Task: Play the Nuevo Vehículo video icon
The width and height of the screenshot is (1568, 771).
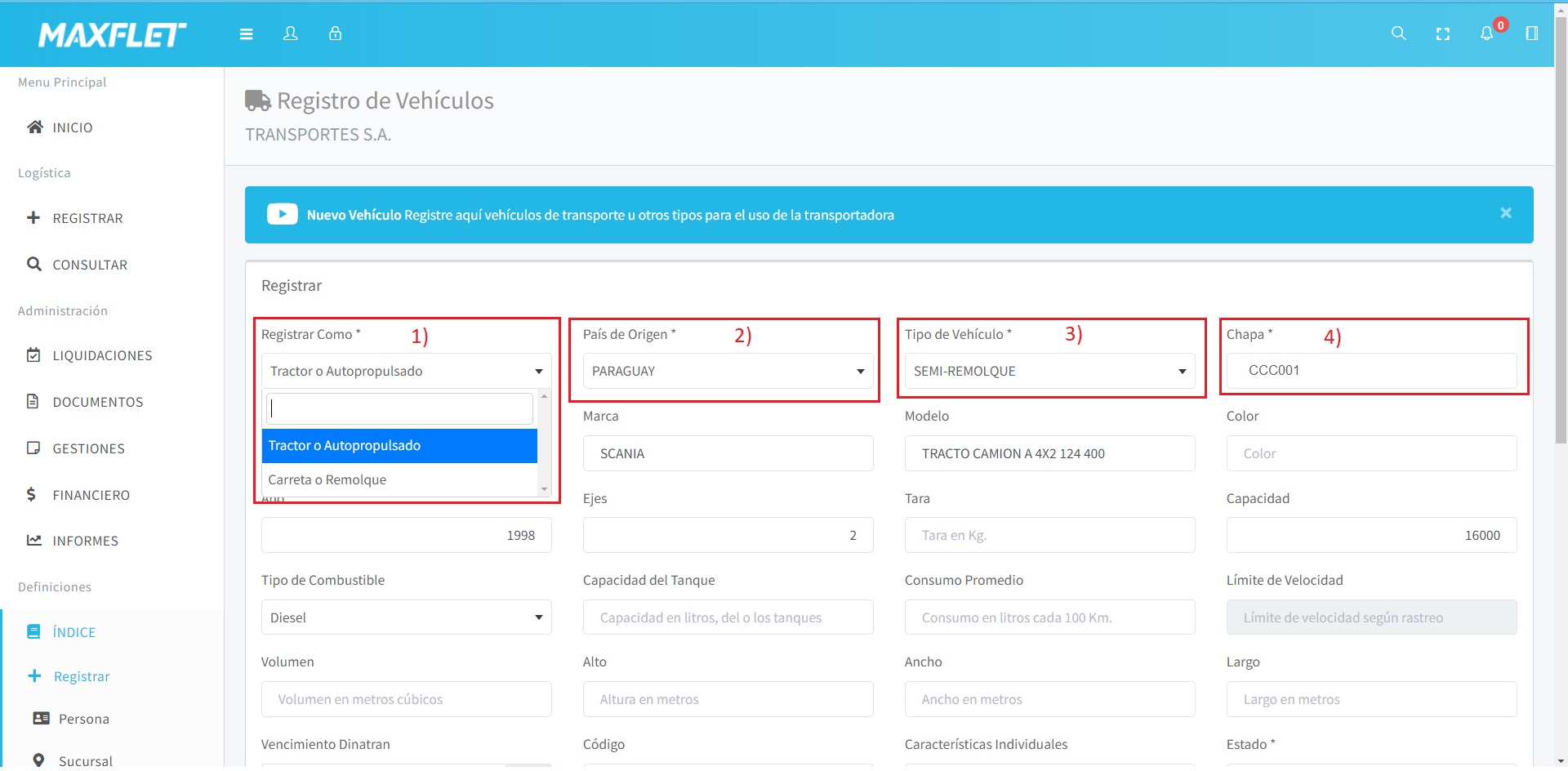Action: coord(282,214)
